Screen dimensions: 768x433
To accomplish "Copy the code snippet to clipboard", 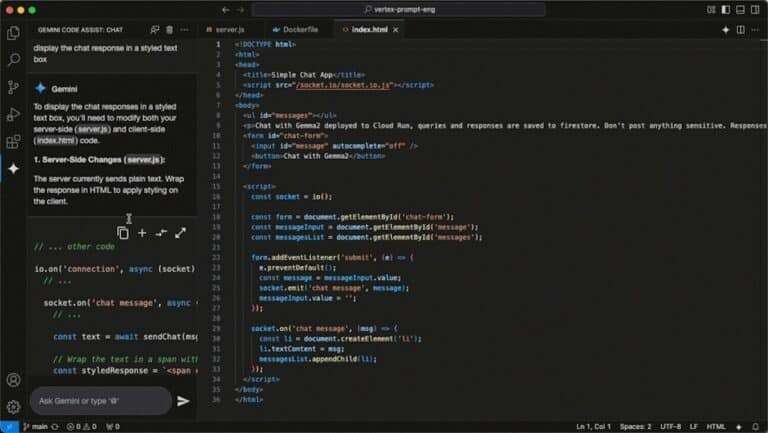I will pos(123,233).
